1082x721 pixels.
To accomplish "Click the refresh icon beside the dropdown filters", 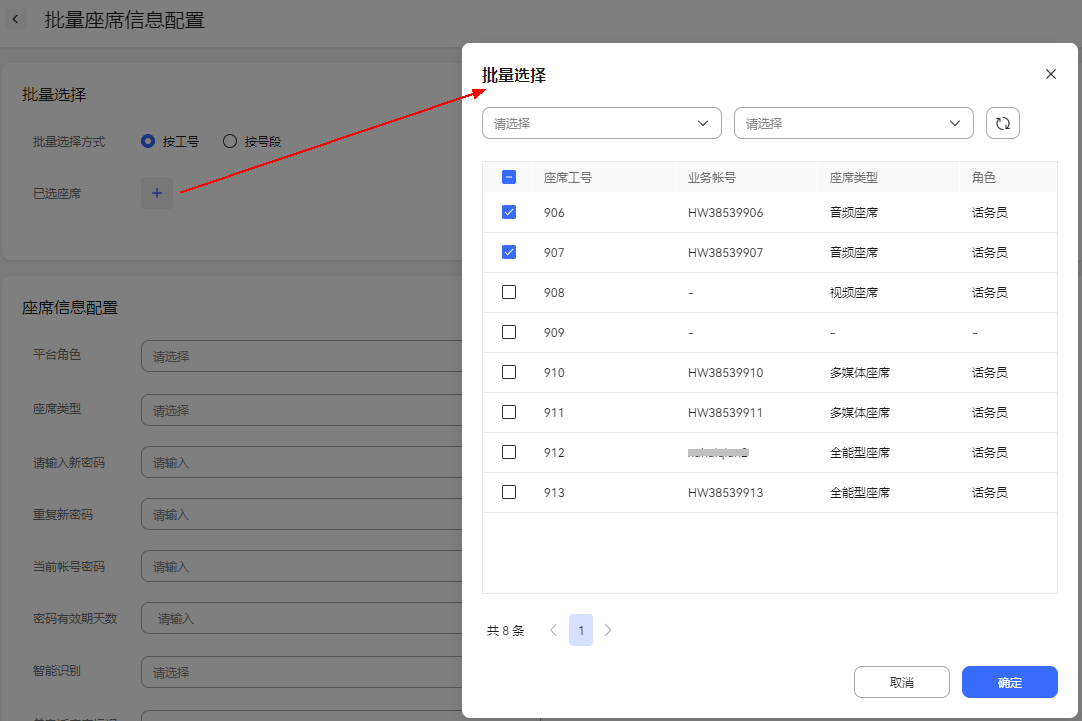I will pyautogui.click(x=1002, y=124).
